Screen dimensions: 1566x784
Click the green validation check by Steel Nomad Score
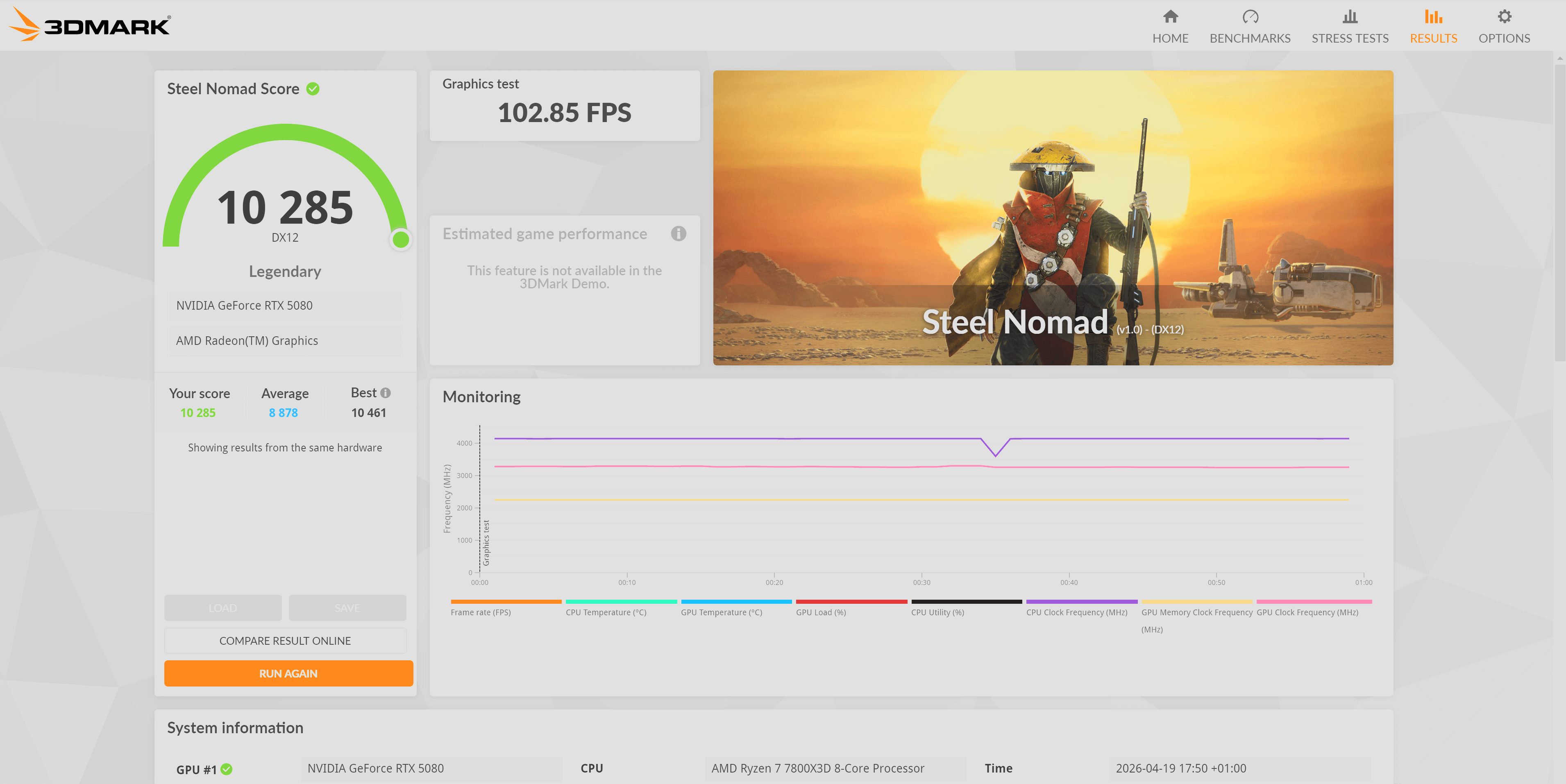(x=313, y=89)
